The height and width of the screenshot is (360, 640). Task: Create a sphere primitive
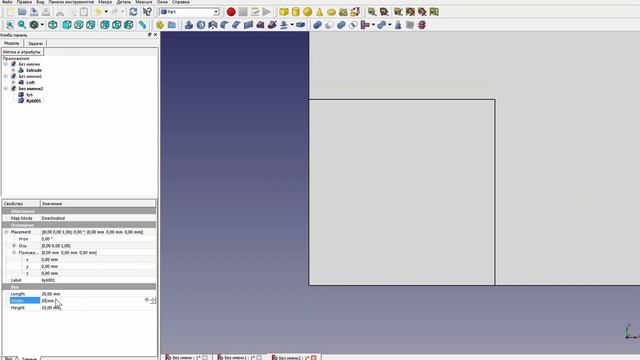pyautogui.click(x=307, y=12)
